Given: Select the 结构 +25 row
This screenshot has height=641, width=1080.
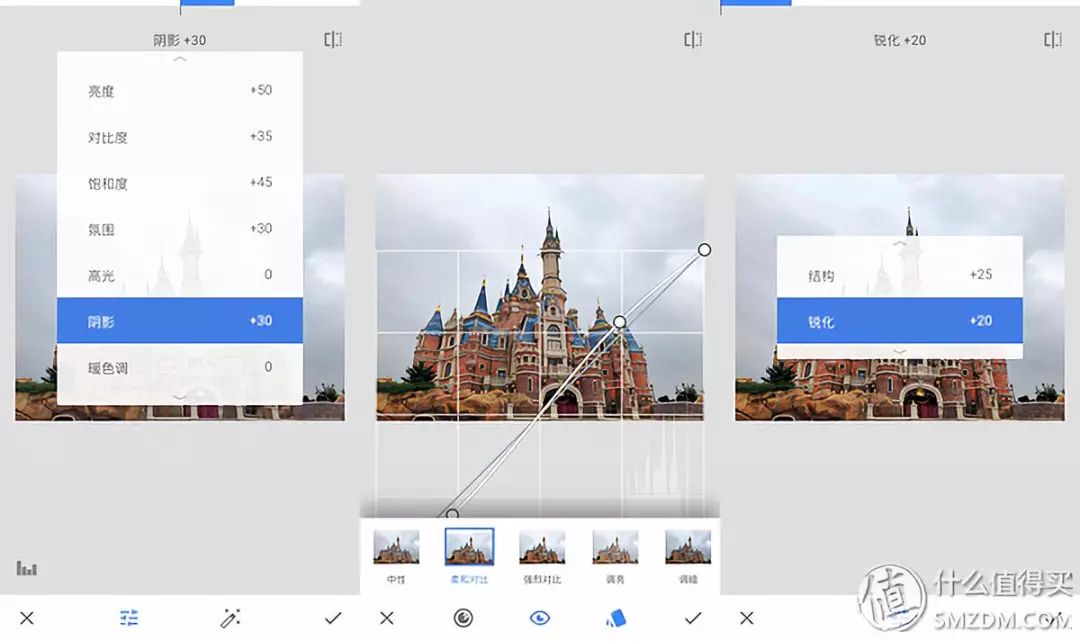Looking at the screenshot, I should point(900,275).
